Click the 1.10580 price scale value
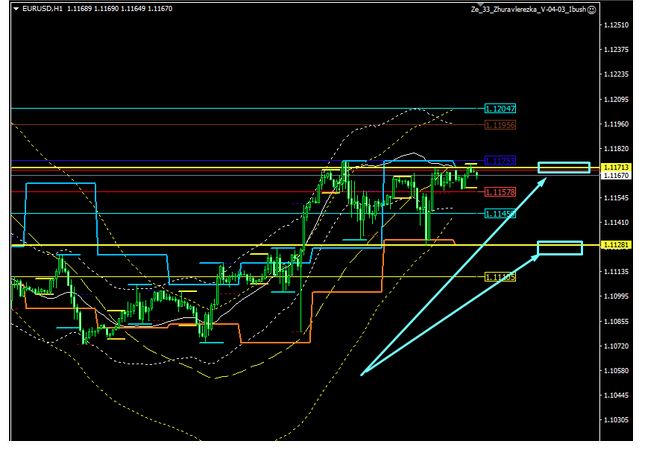Screen dimensions: 645x457 tap(616, 371)
